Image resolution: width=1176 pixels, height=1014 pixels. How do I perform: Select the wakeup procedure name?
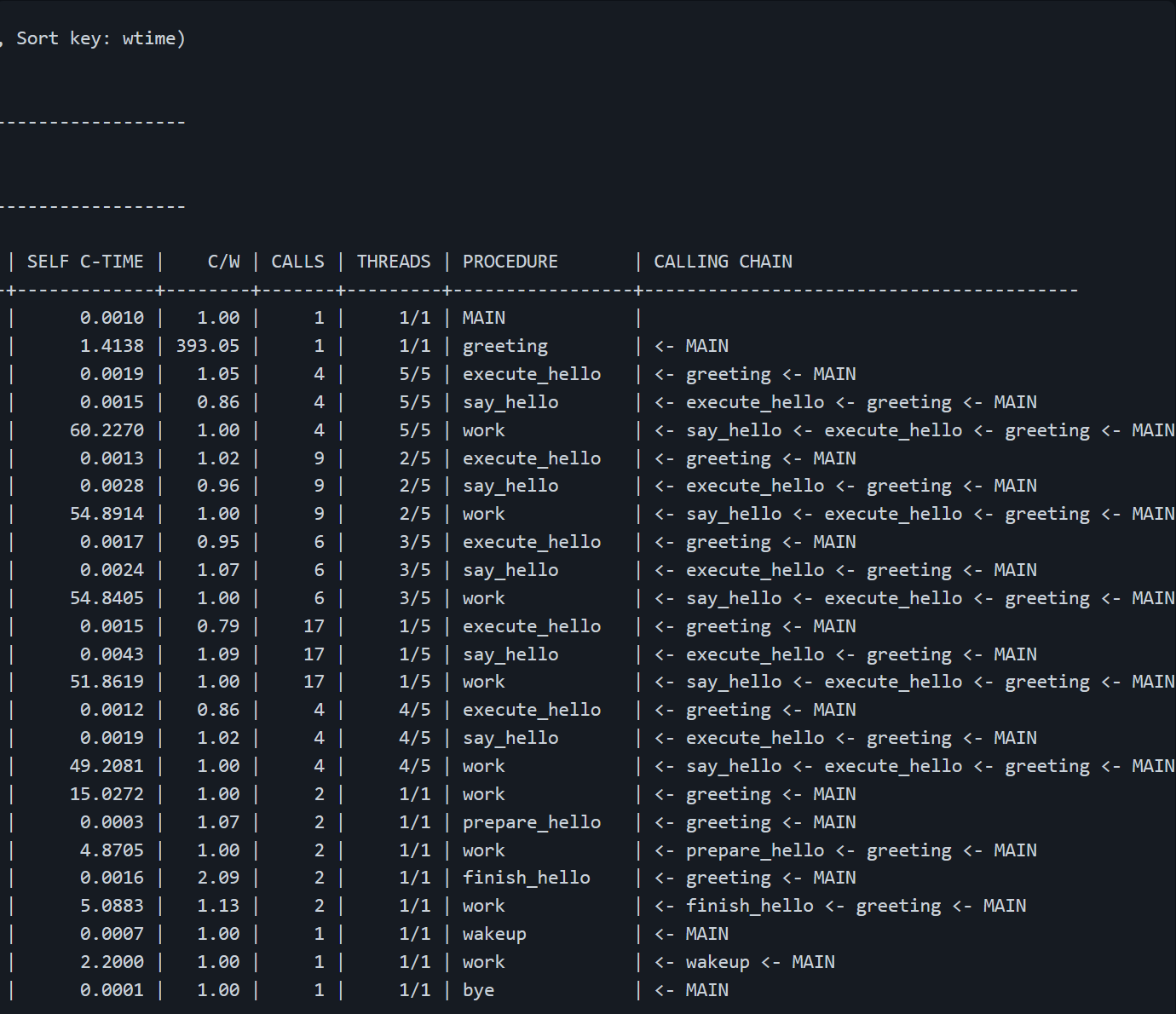point(494,934)
